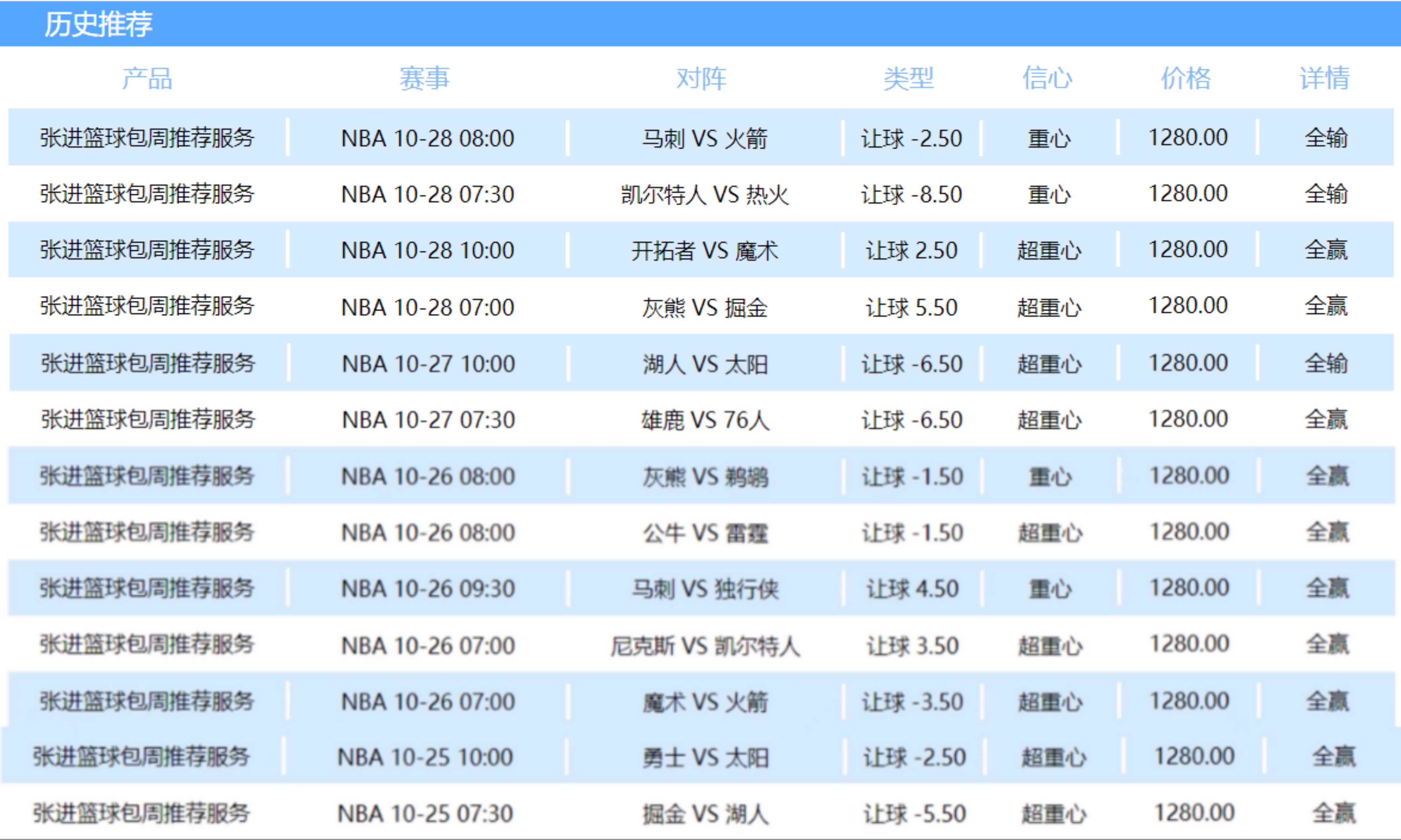Click 让球 5.50 in 灰熊 VS 掘金 row
The height and width of the screenshot is (840, 1401).
[911, 307]
